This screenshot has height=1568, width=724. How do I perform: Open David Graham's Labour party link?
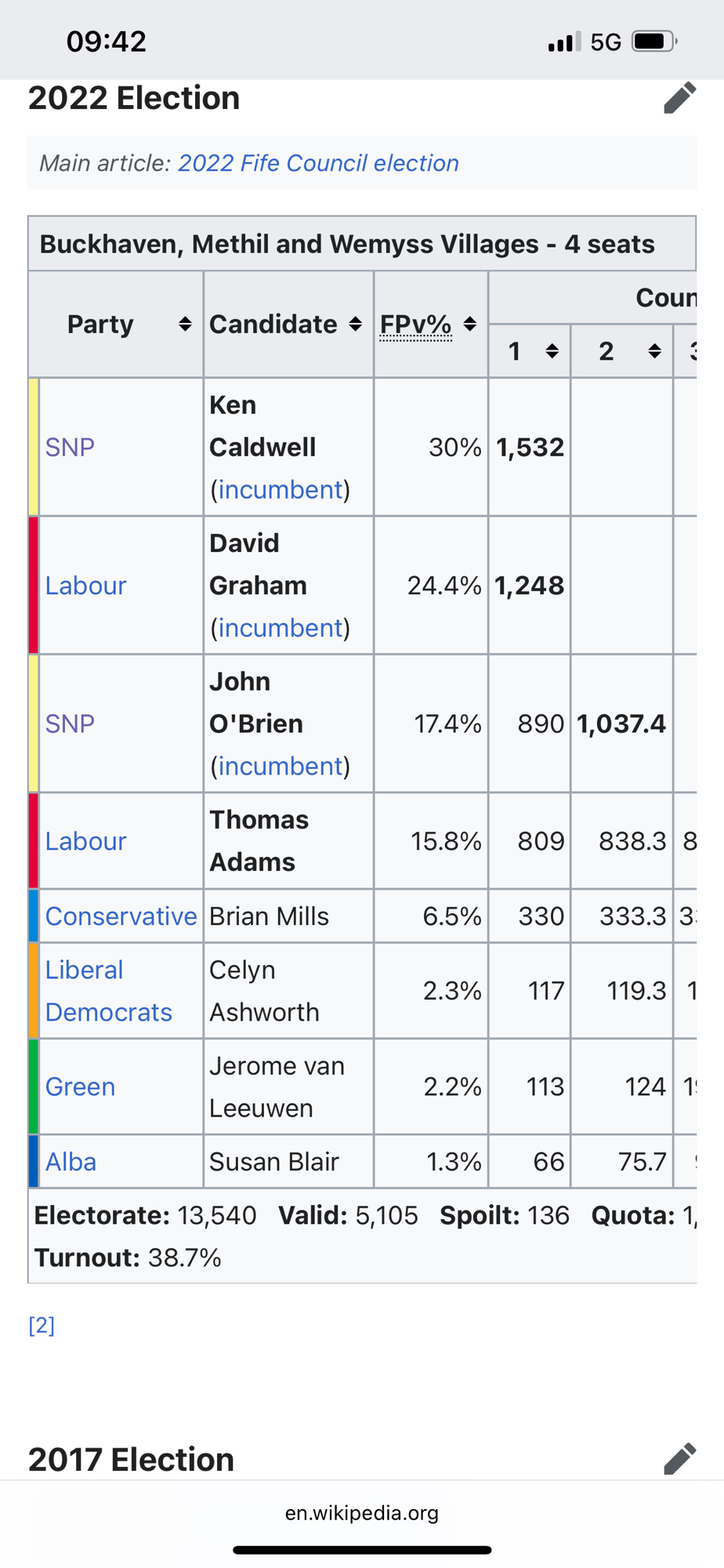(x=85, y=586)
